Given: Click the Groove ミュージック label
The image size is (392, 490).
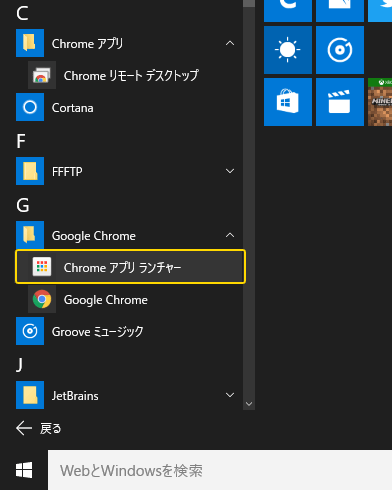Looking at the screenshot, I should pyautogui.click(x=98, y=332).
